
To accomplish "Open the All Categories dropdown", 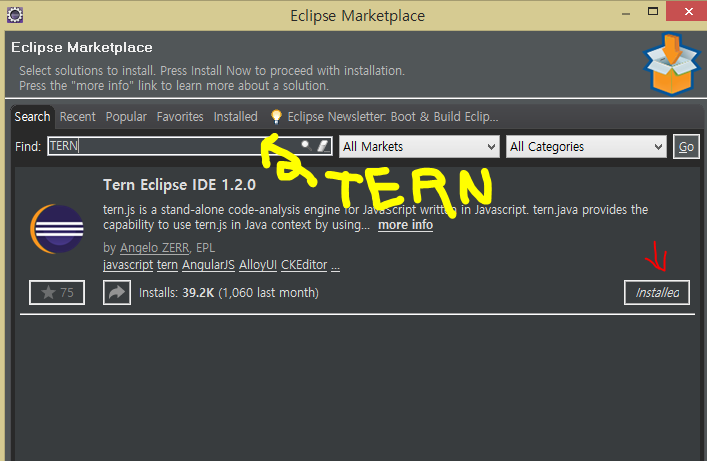I will (x=586, y=147).
